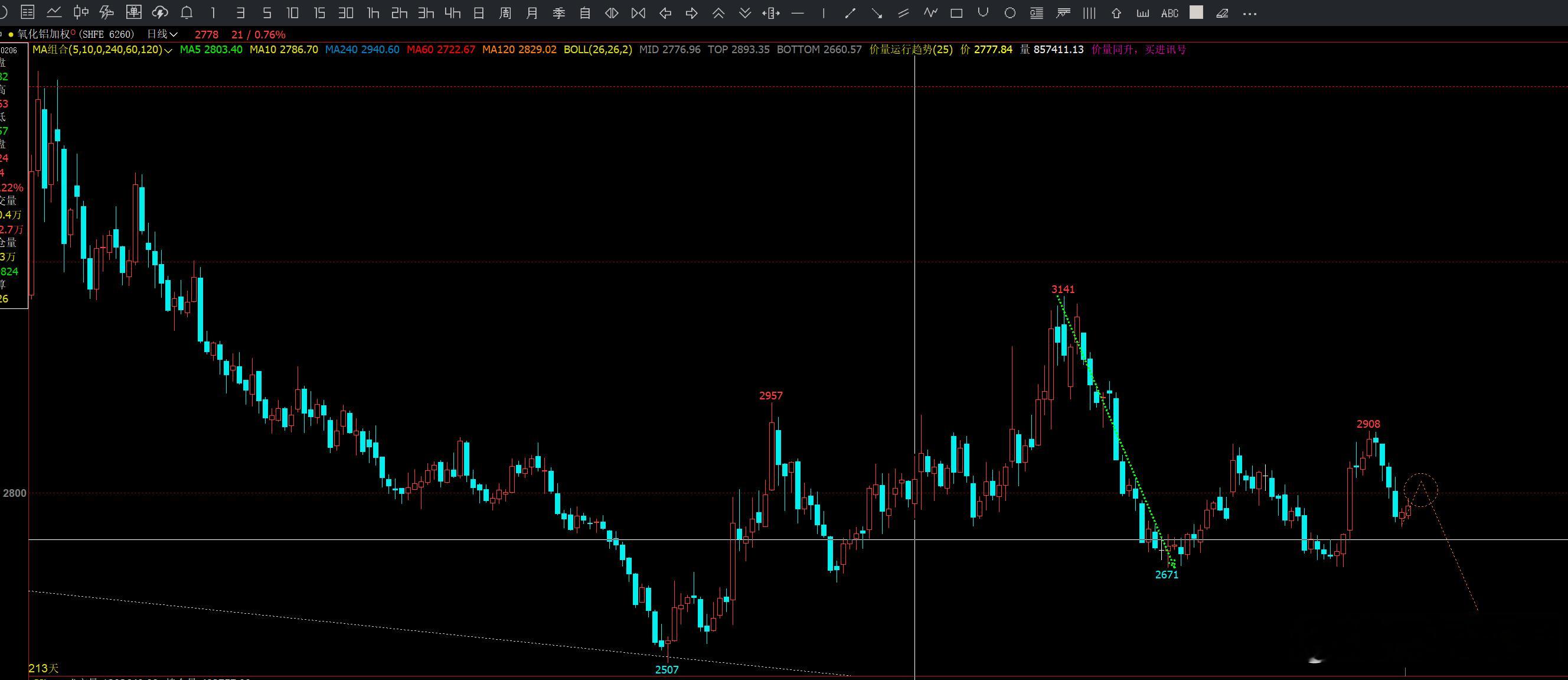Click the 2908 peak price label
The width and height of the screenshot is (1568, 680).
(x=1368, y=424)
